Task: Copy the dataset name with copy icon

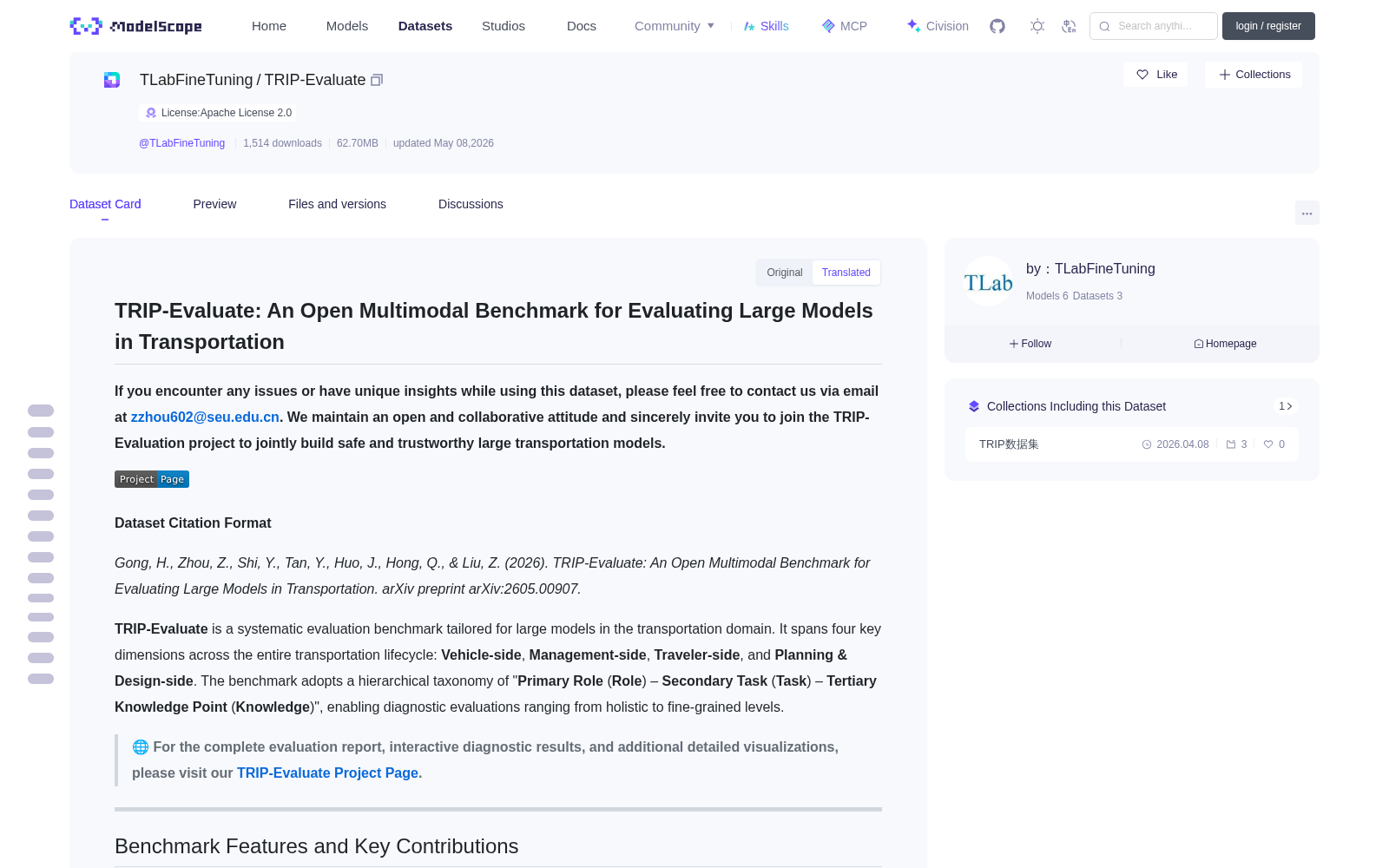Action: coord(377,80)
